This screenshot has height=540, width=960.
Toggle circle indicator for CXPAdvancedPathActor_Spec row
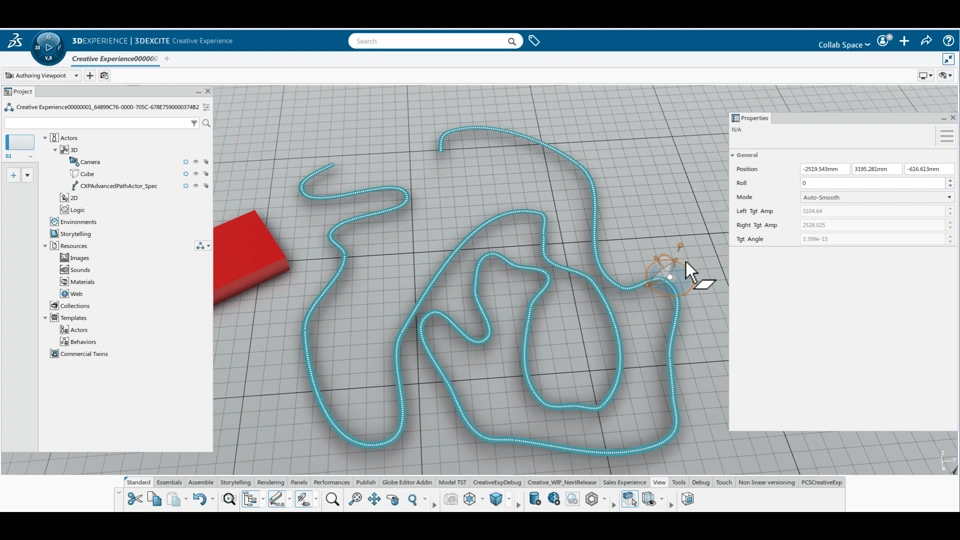click(186, 186)
